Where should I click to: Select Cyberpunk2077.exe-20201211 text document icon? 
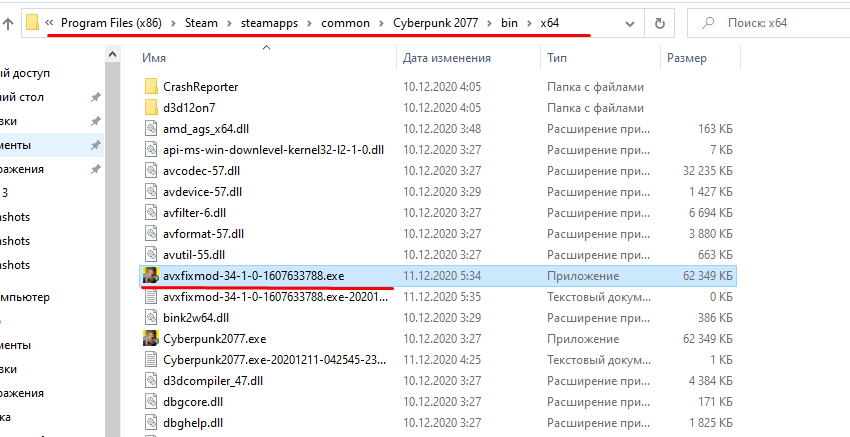pyautogui.click(x=151, y=360)
